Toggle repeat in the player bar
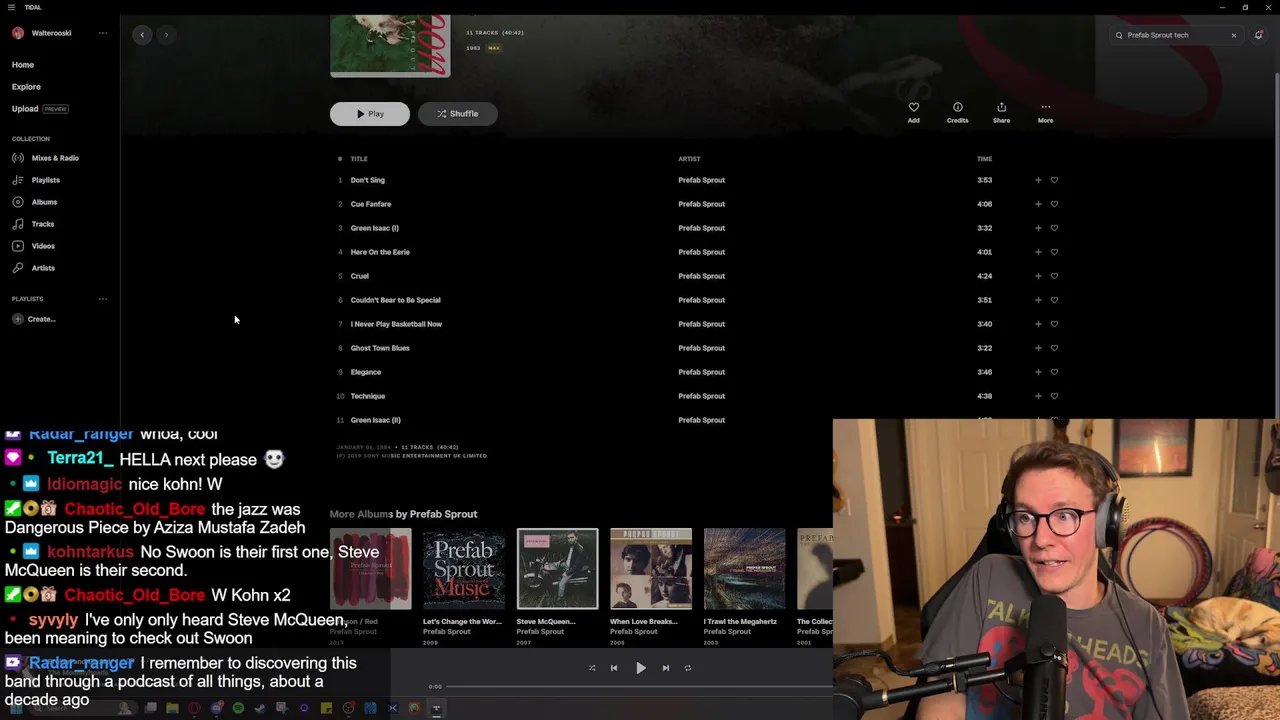Screen dimensions: 1280x720 coord(688,668)
